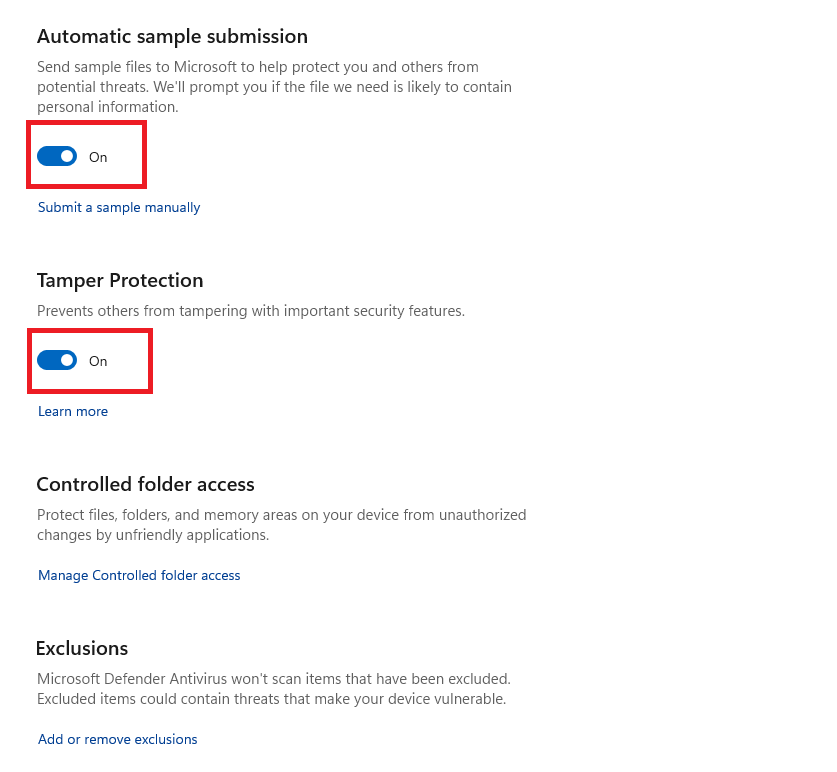The width and height of the screenshot is (837, 772).
Task: Turn off the Automatic sample submission toggle
Action: coord(57,157)
